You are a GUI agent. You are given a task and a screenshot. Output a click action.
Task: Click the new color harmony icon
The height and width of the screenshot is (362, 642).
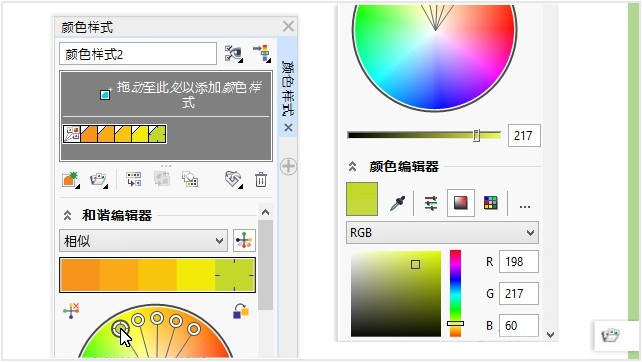99,180
